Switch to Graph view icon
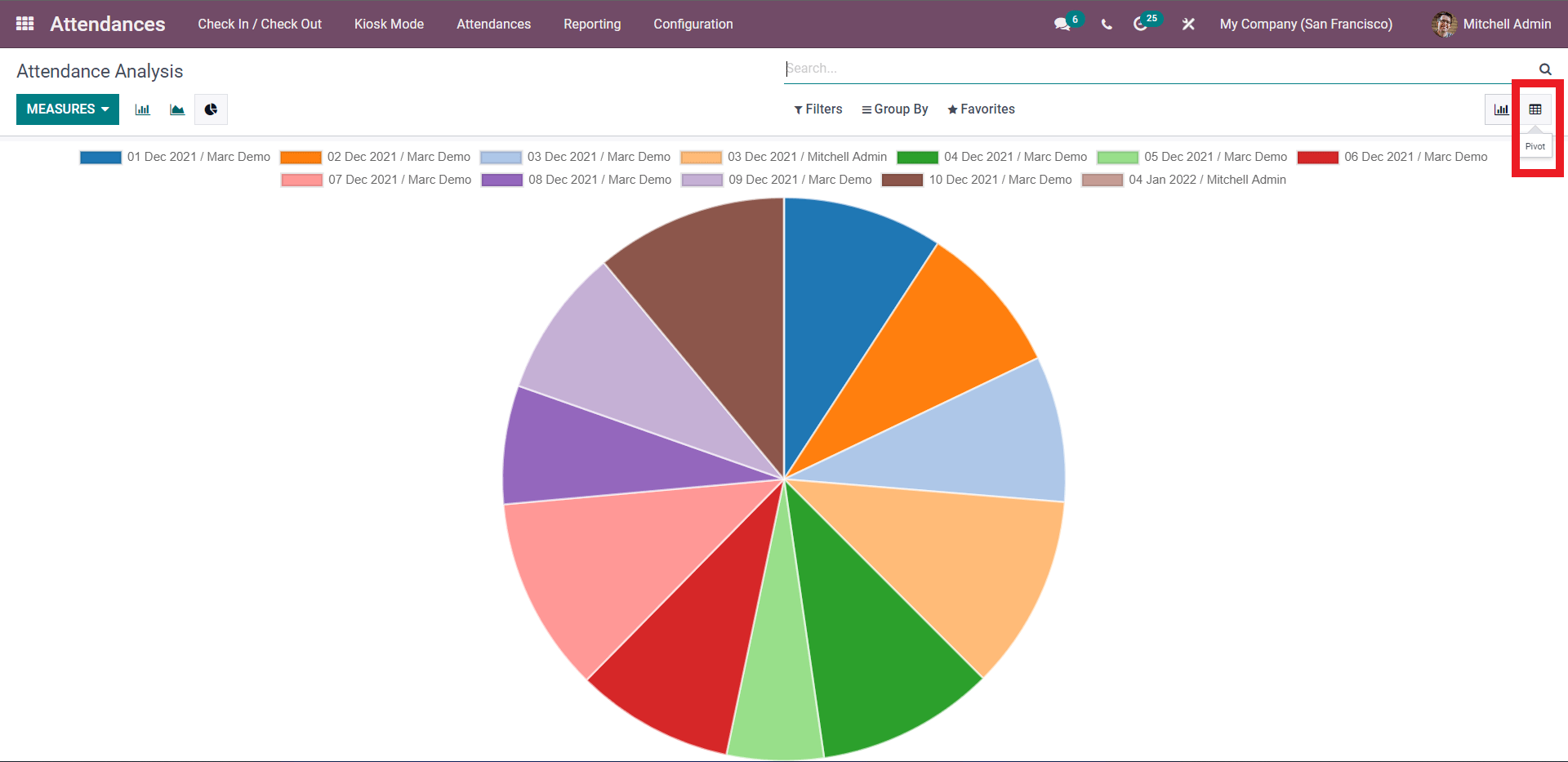Viewport: 1568px width, 762px height. pyautogui.click(x=1501, y=109)
